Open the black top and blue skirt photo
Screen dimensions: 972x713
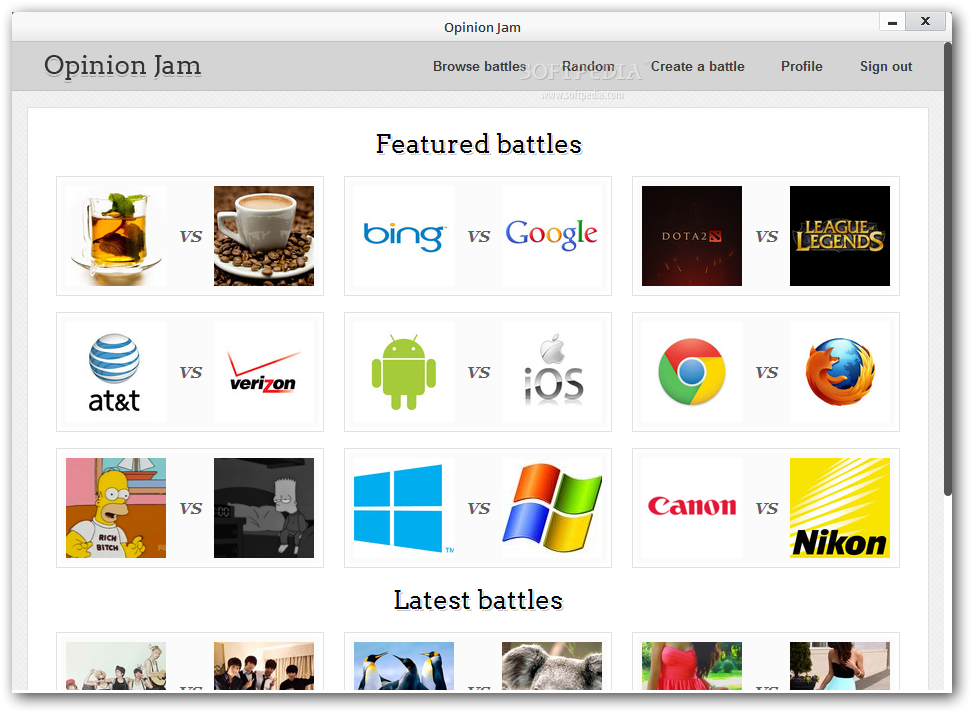tap(840, 666)
